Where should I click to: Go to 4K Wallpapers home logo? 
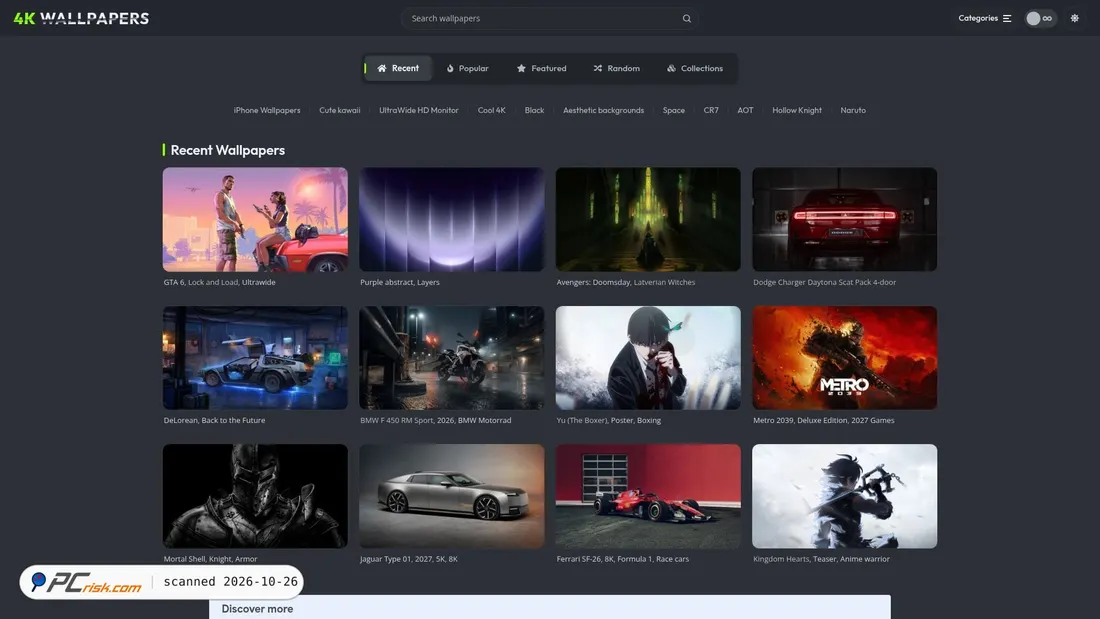[x=81, y=18]
